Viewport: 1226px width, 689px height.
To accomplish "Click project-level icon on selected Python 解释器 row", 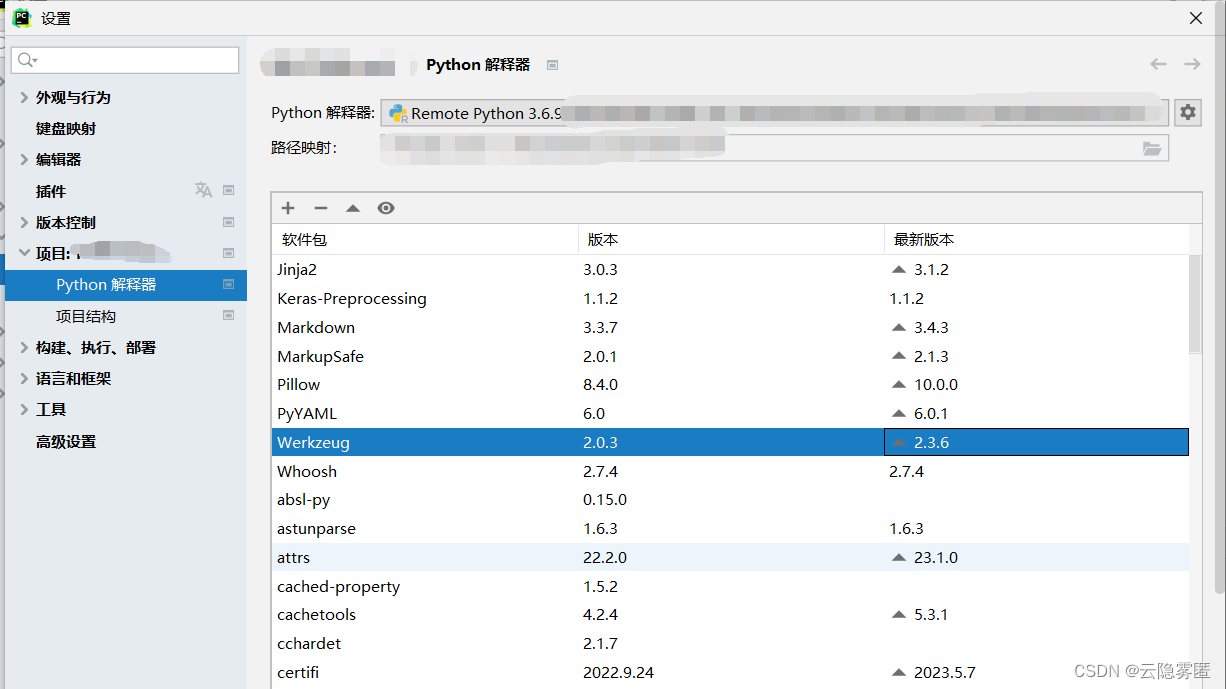I will tap(228, 284).
